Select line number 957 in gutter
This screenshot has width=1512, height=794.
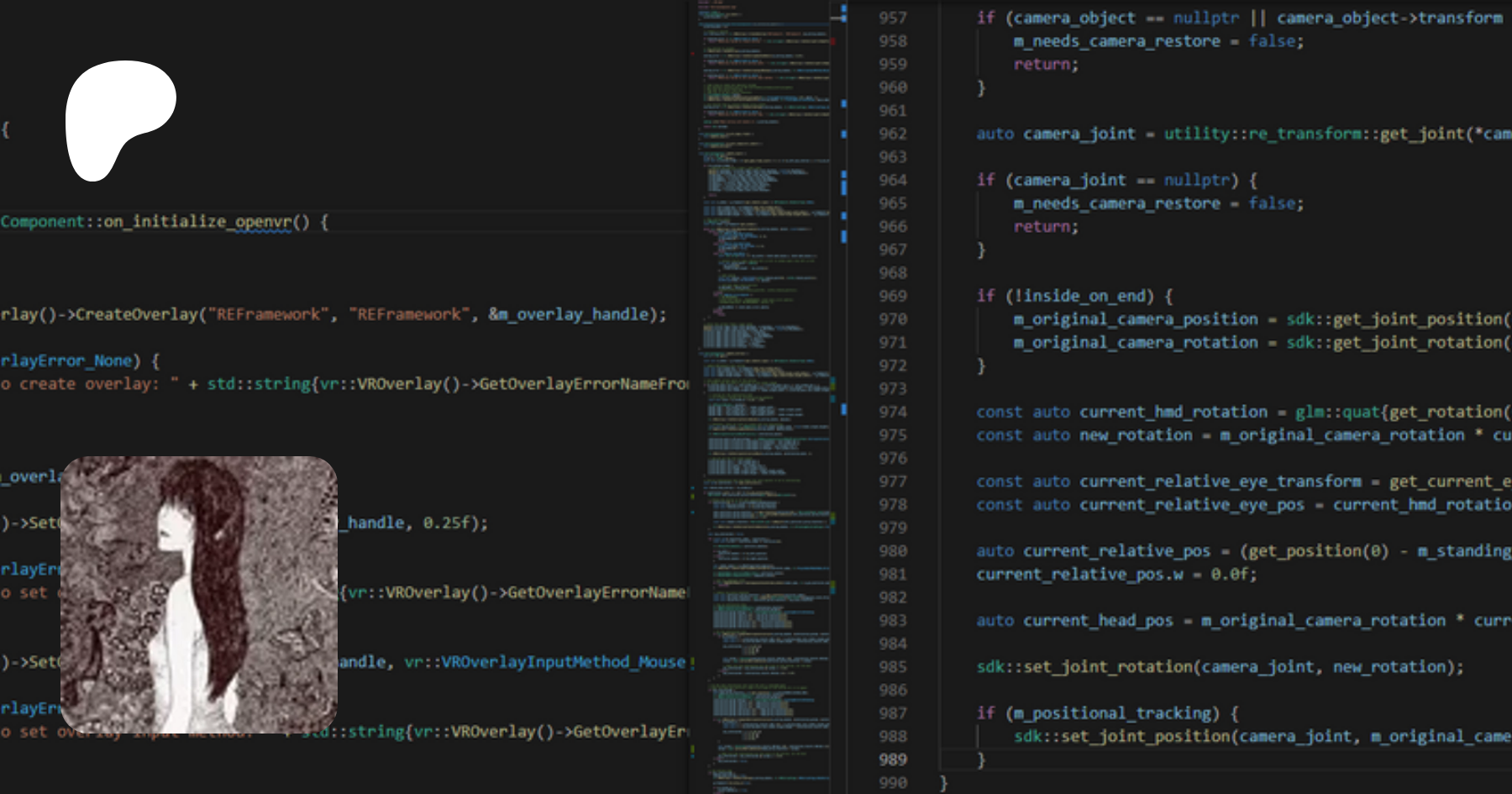click(892, 18)
